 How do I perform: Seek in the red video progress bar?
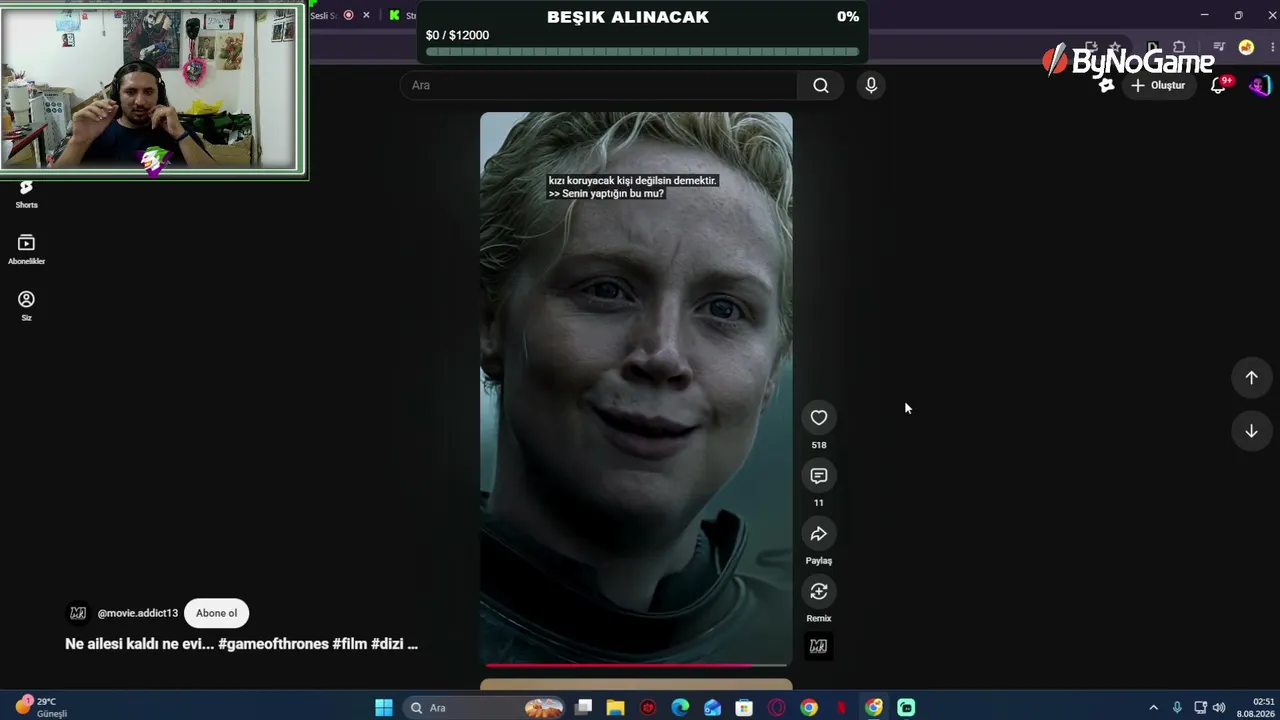point(636,664)
